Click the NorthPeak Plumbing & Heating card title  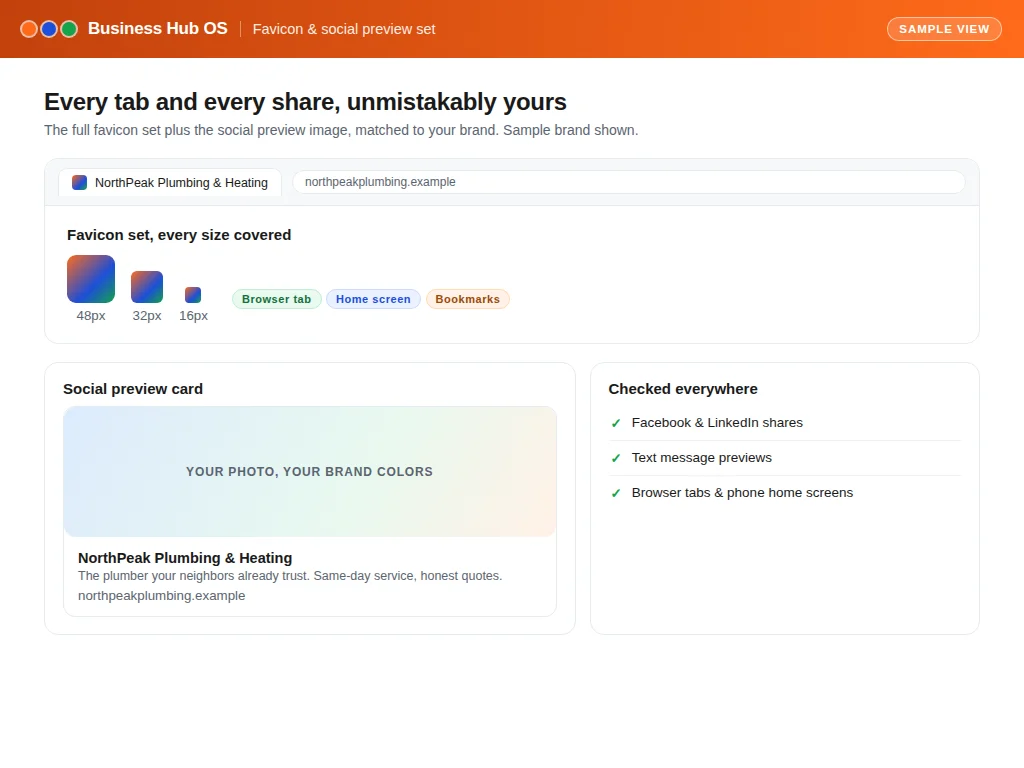(185, 558)
